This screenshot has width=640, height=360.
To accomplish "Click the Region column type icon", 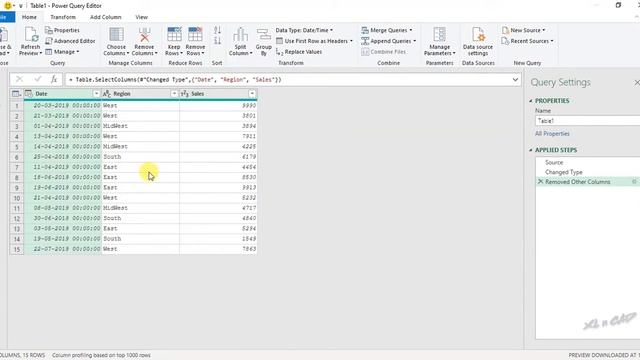I will point(107,94).
